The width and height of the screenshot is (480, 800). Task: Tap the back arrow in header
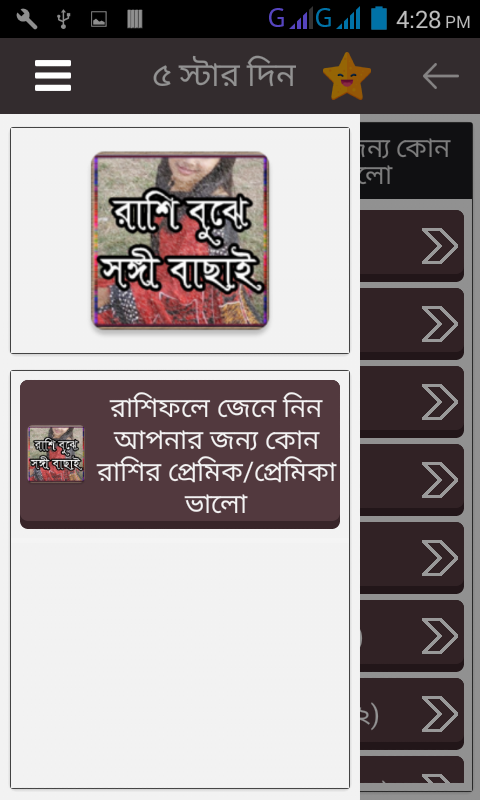pos(441,76)
